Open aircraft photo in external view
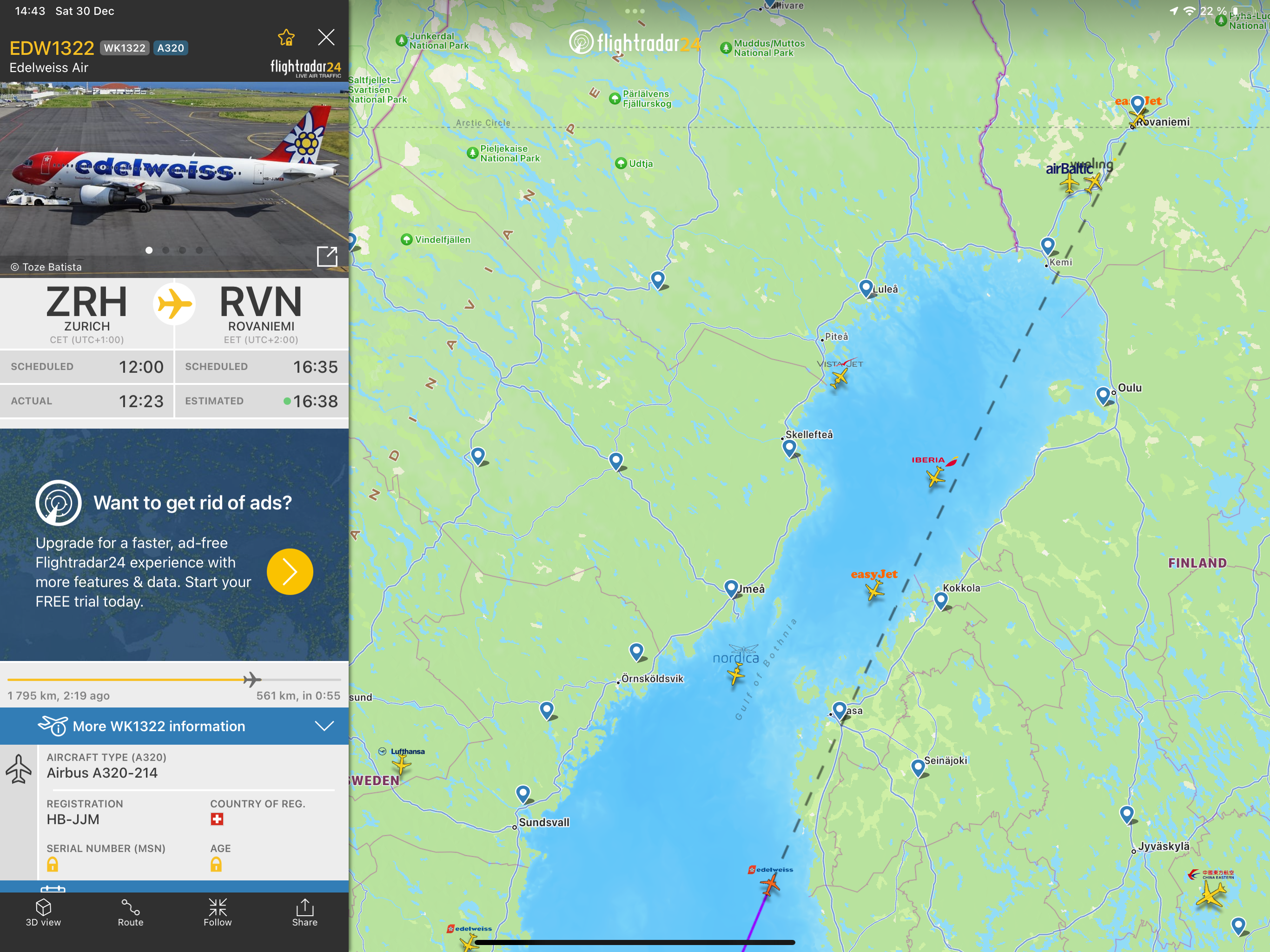The width and height of the screenshot is (1270, 952). tap(327, 256)
